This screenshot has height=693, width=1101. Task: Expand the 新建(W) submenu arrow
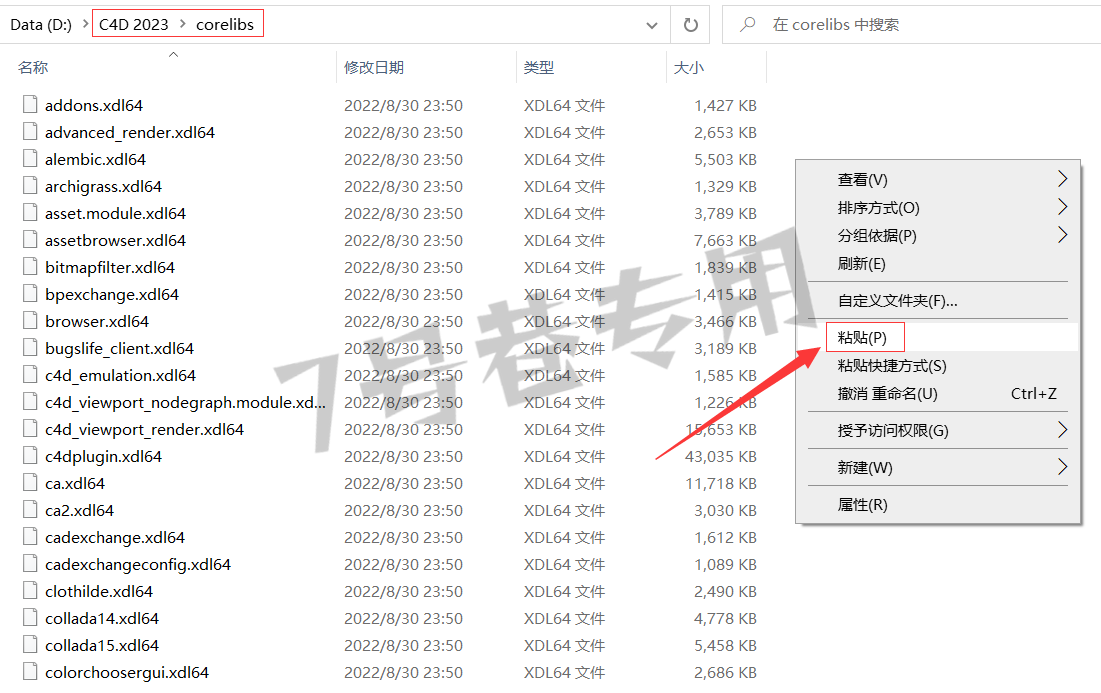1062,467
